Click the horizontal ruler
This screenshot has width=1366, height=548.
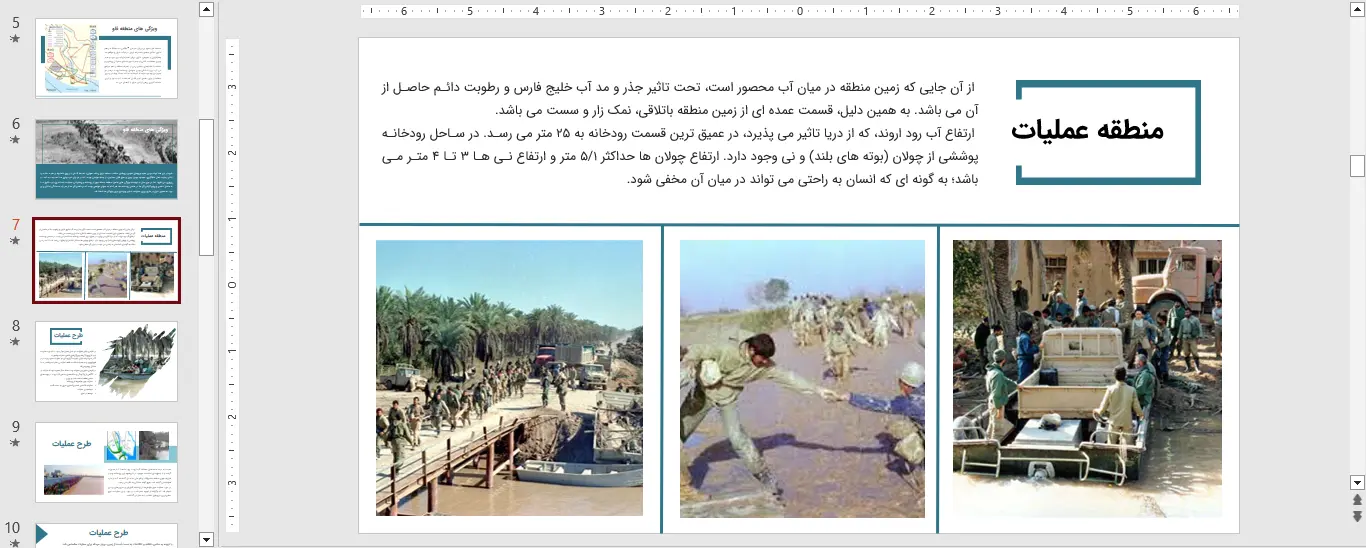800,12
